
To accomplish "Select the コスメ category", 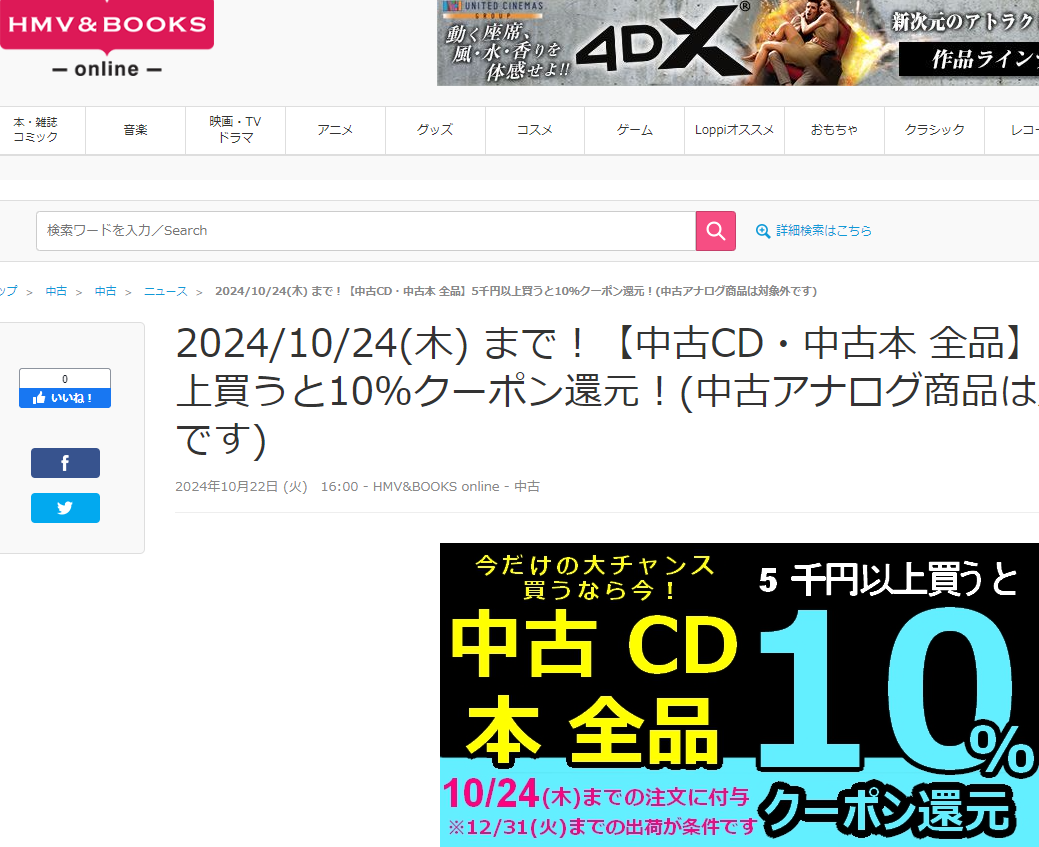I will point(535,130).
